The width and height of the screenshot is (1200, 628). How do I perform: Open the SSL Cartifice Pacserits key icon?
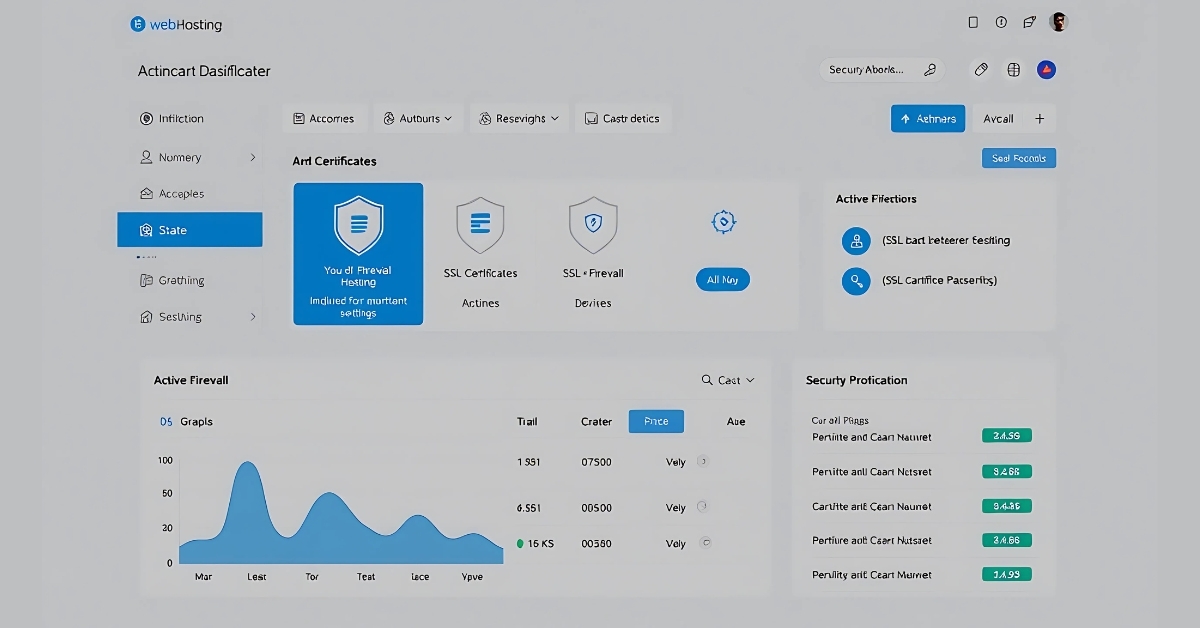(855, 281)
